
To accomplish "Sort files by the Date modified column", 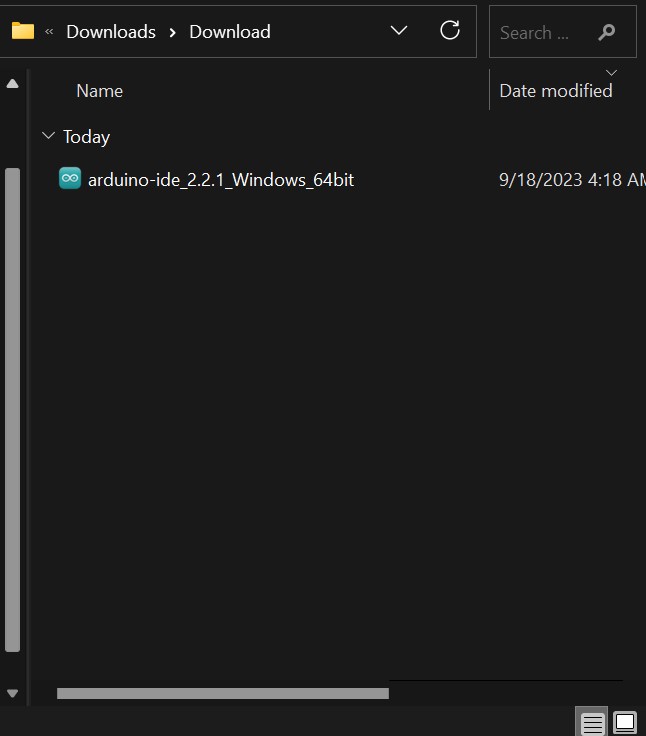I will coord(555,90).
